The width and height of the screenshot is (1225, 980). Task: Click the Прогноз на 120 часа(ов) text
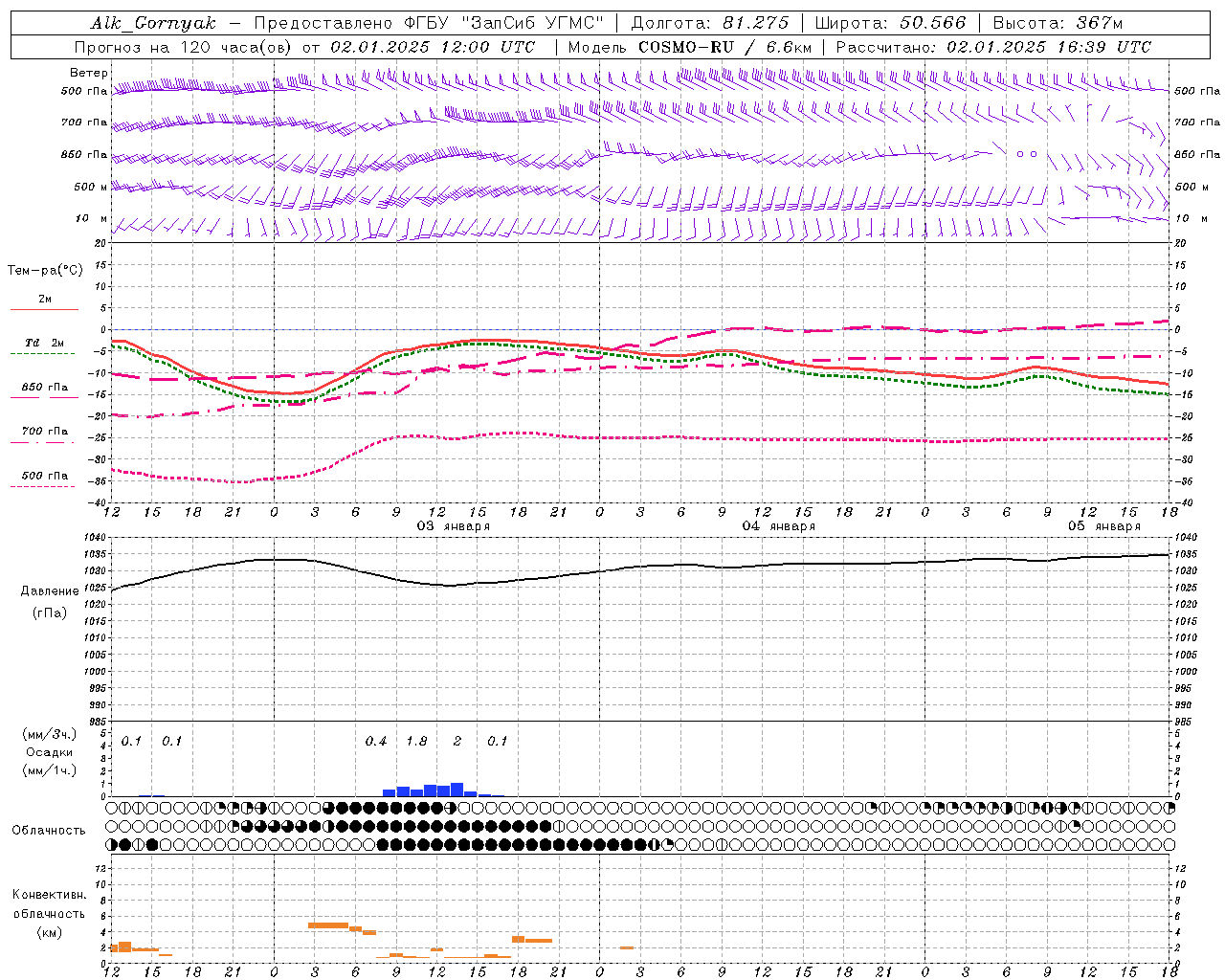point(184,47)
